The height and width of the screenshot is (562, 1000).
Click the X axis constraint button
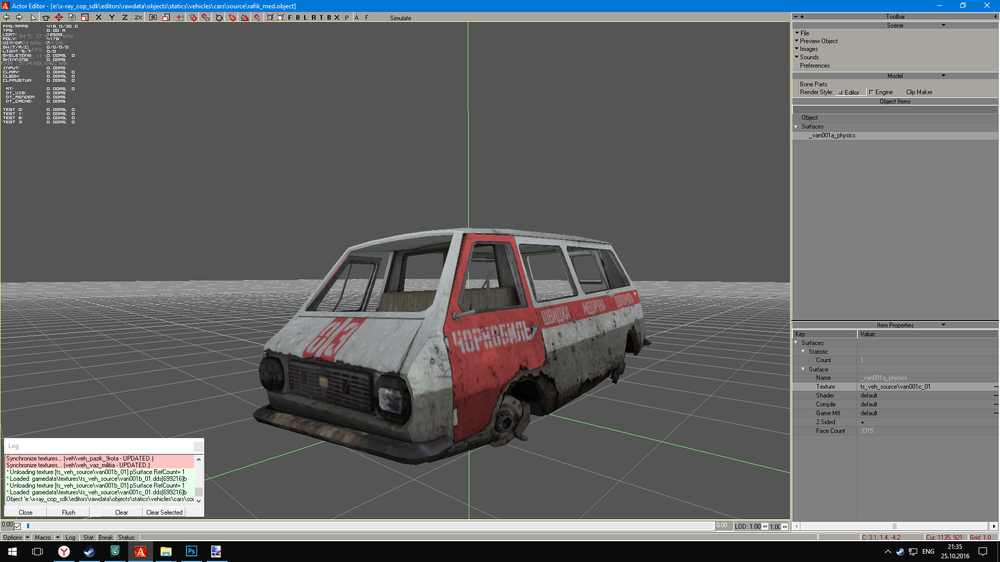pos(100,18)
